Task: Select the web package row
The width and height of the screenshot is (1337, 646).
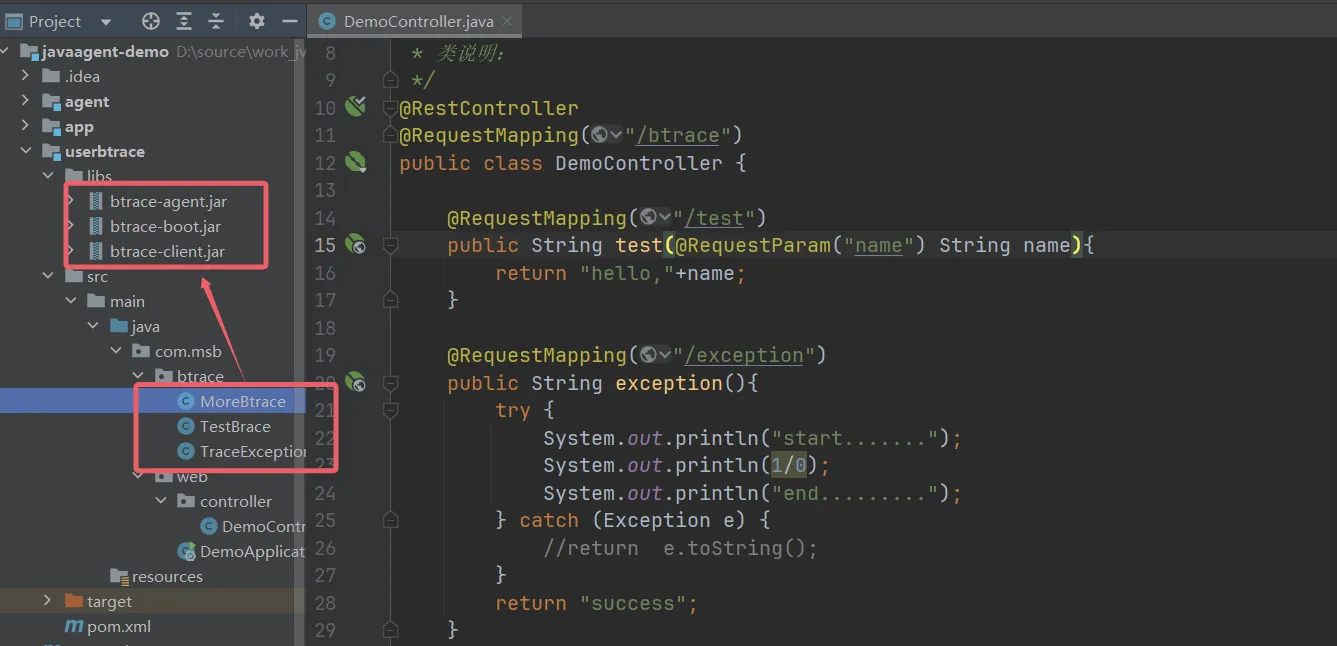Action: [x=153, y=476]
